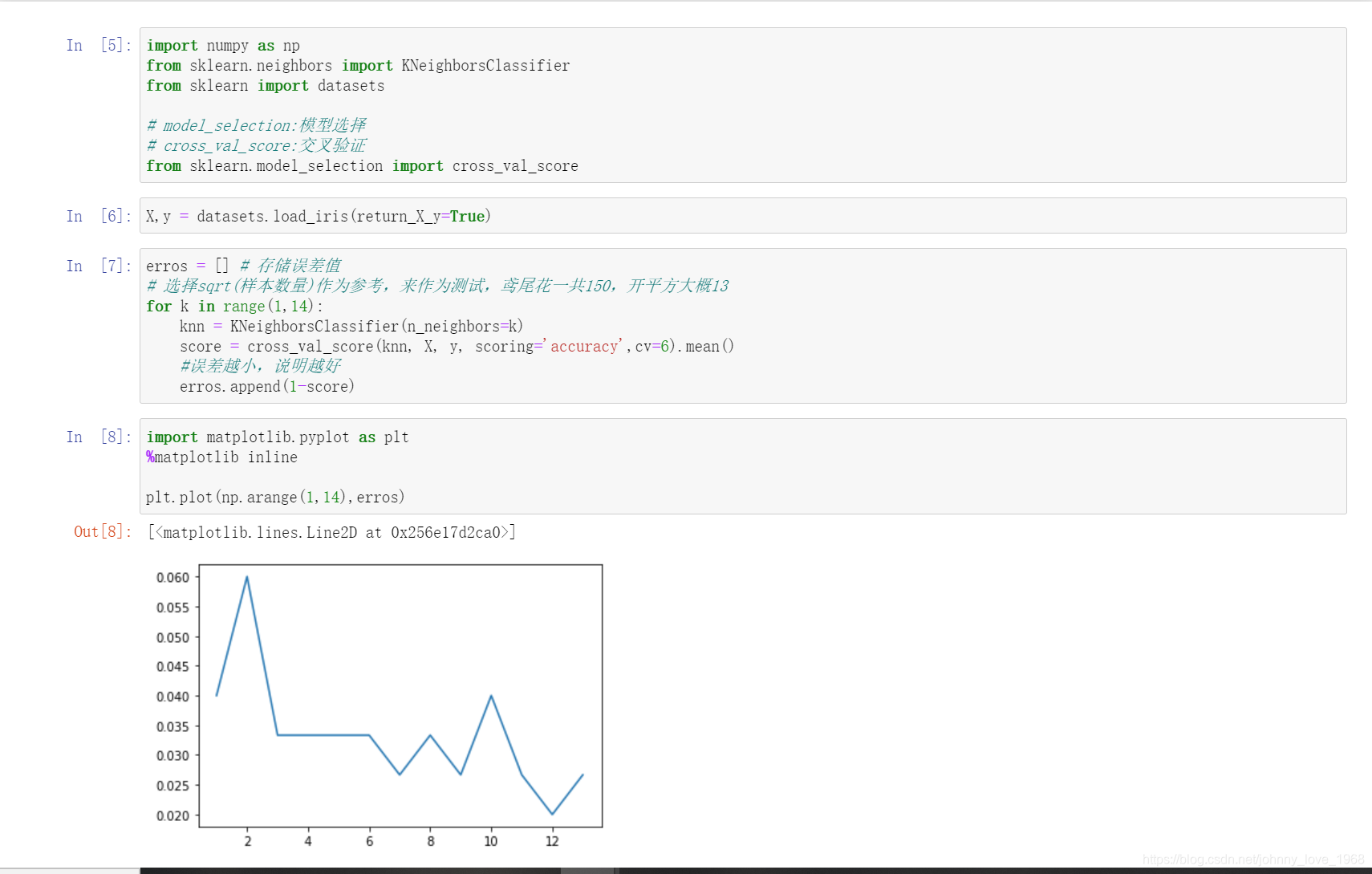1372x874 pixels.
Task: Select the In [5] prompt label
Action: click(x=99, y=45)
